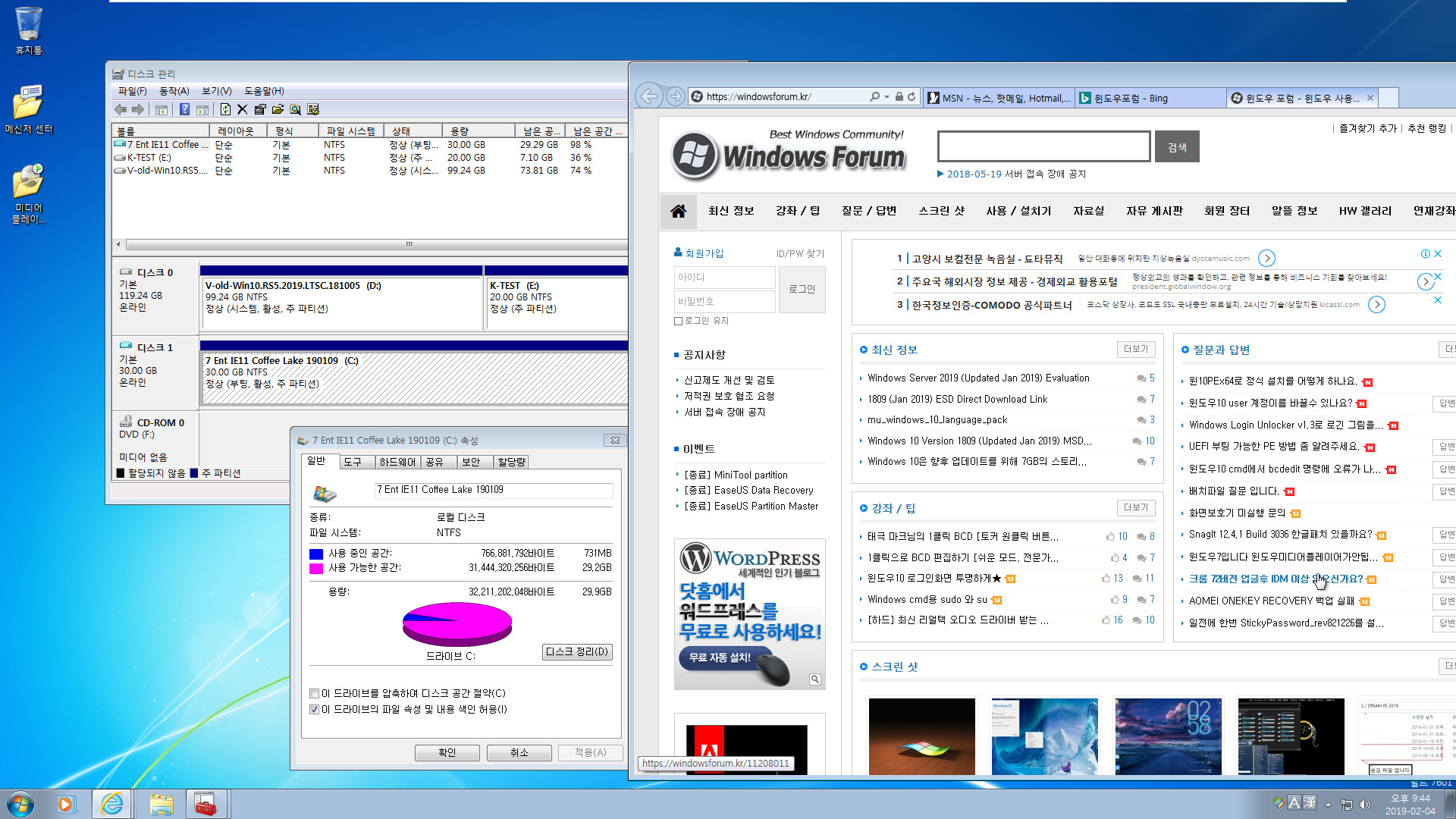The image size is (1456, 819).
Task: Open the Messenger Center desktop icon
Action: (29, 108)
